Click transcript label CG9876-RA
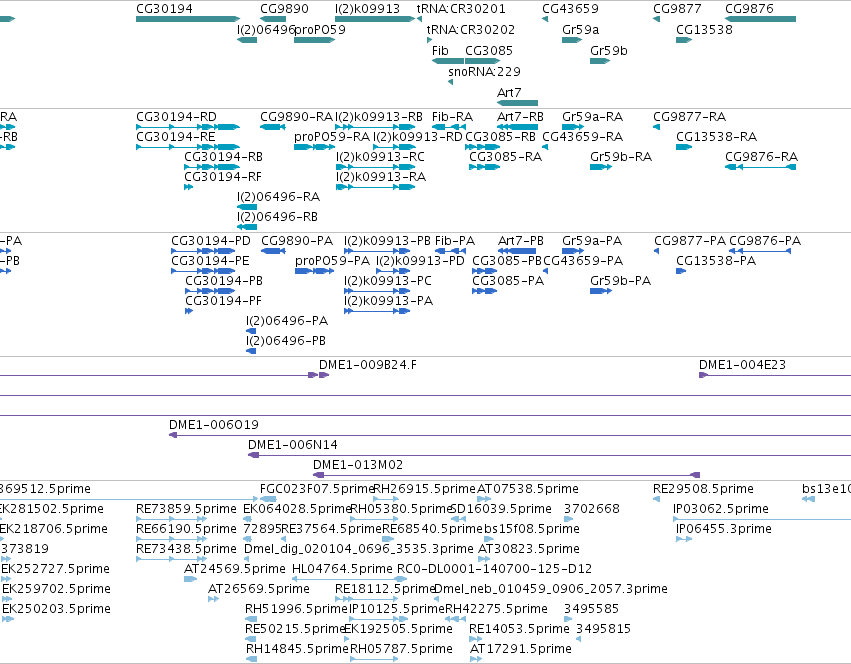Image resolution: width=851 pixels, height=664 pixels. pos(761,156)
